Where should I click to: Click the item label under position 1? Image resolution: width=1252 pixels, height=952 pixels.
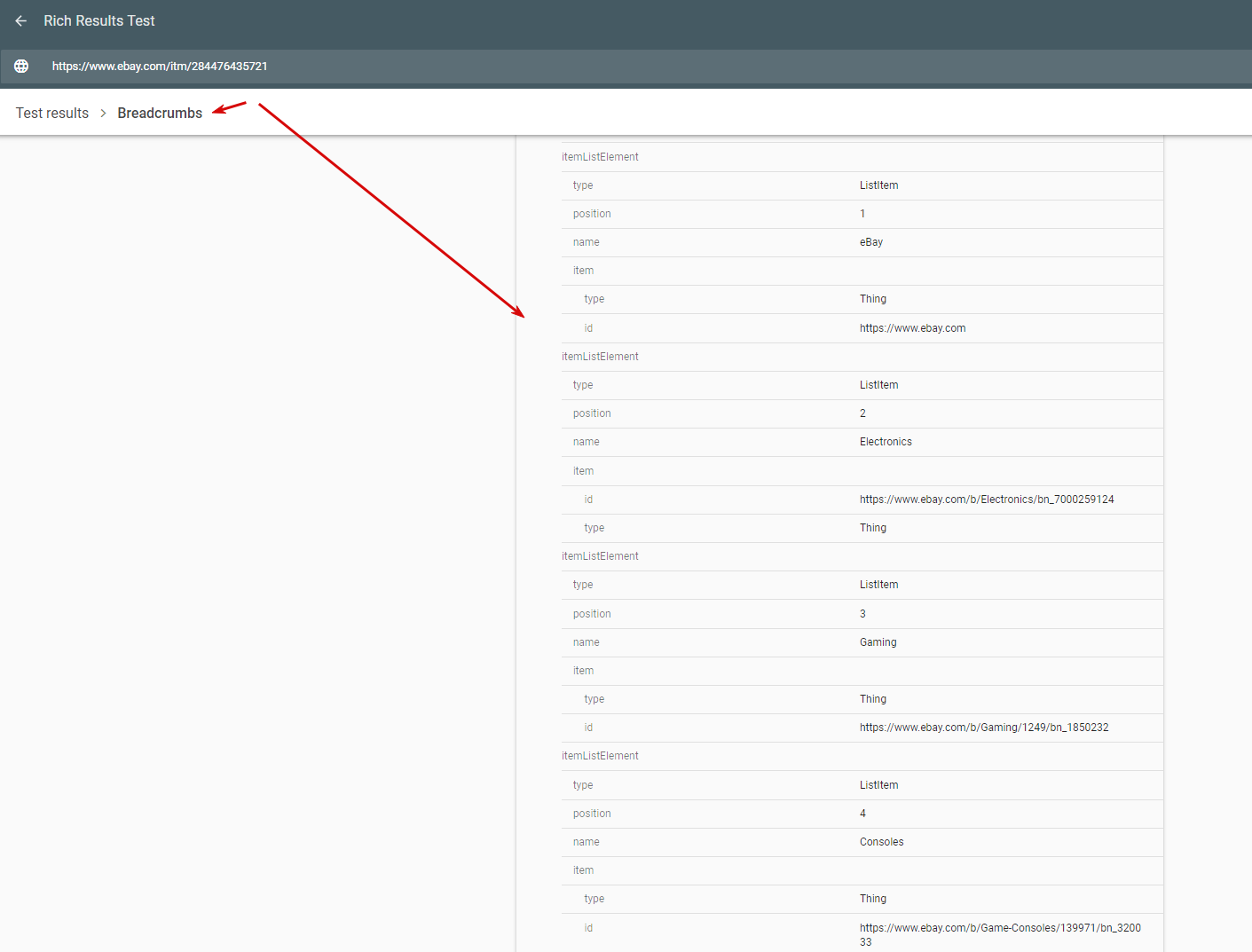[583, 270]
